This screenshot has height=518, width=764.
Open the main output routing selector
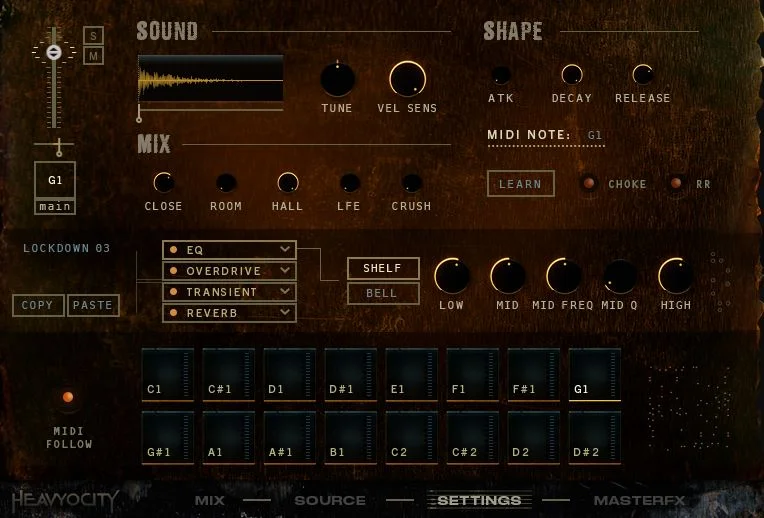[x=55, y=207]
